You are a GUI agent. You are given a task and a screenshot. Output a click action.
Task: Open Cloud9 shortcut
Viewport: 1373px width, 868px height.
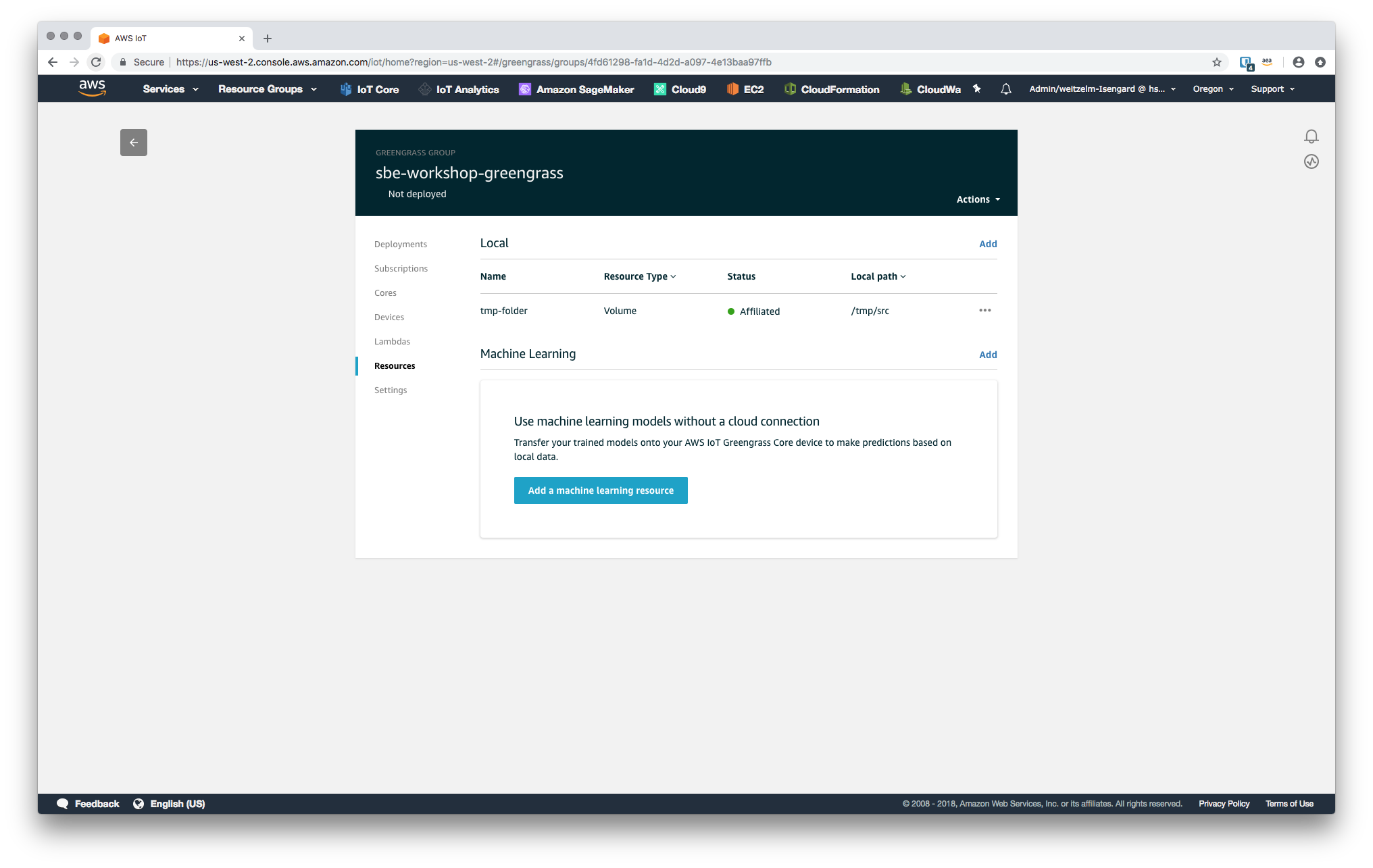[680, 89]
